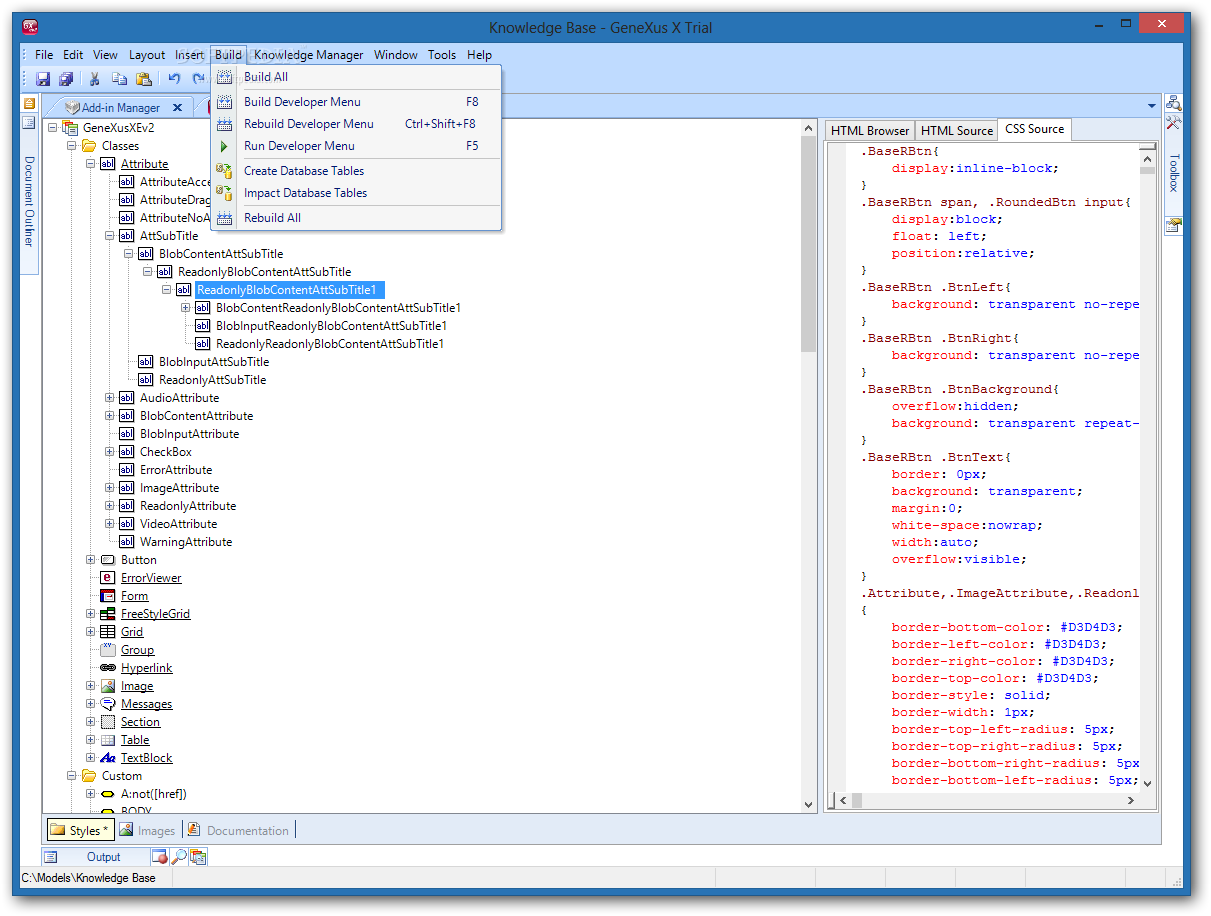
Task: Choose Run Developer Menu
Action: pyautogui.click(x=356, y=146)
